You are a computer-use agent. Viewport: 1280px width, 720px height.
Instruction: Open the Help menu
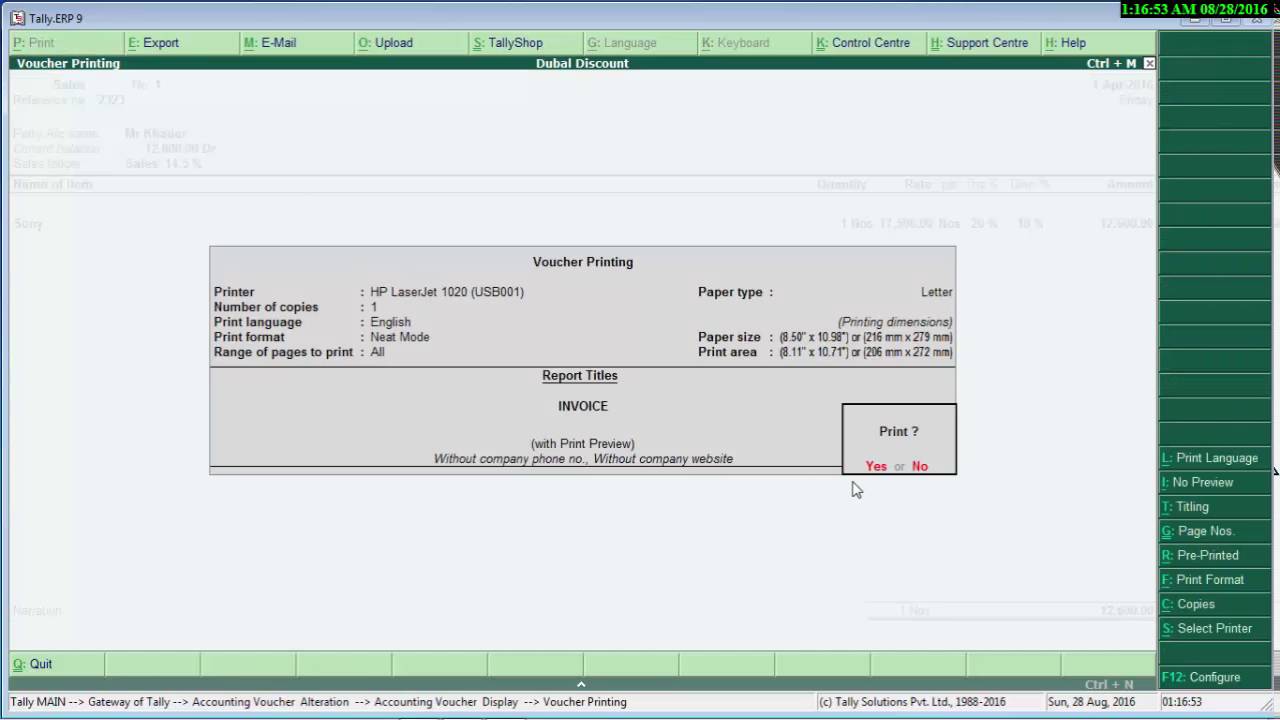(1098, 43)
